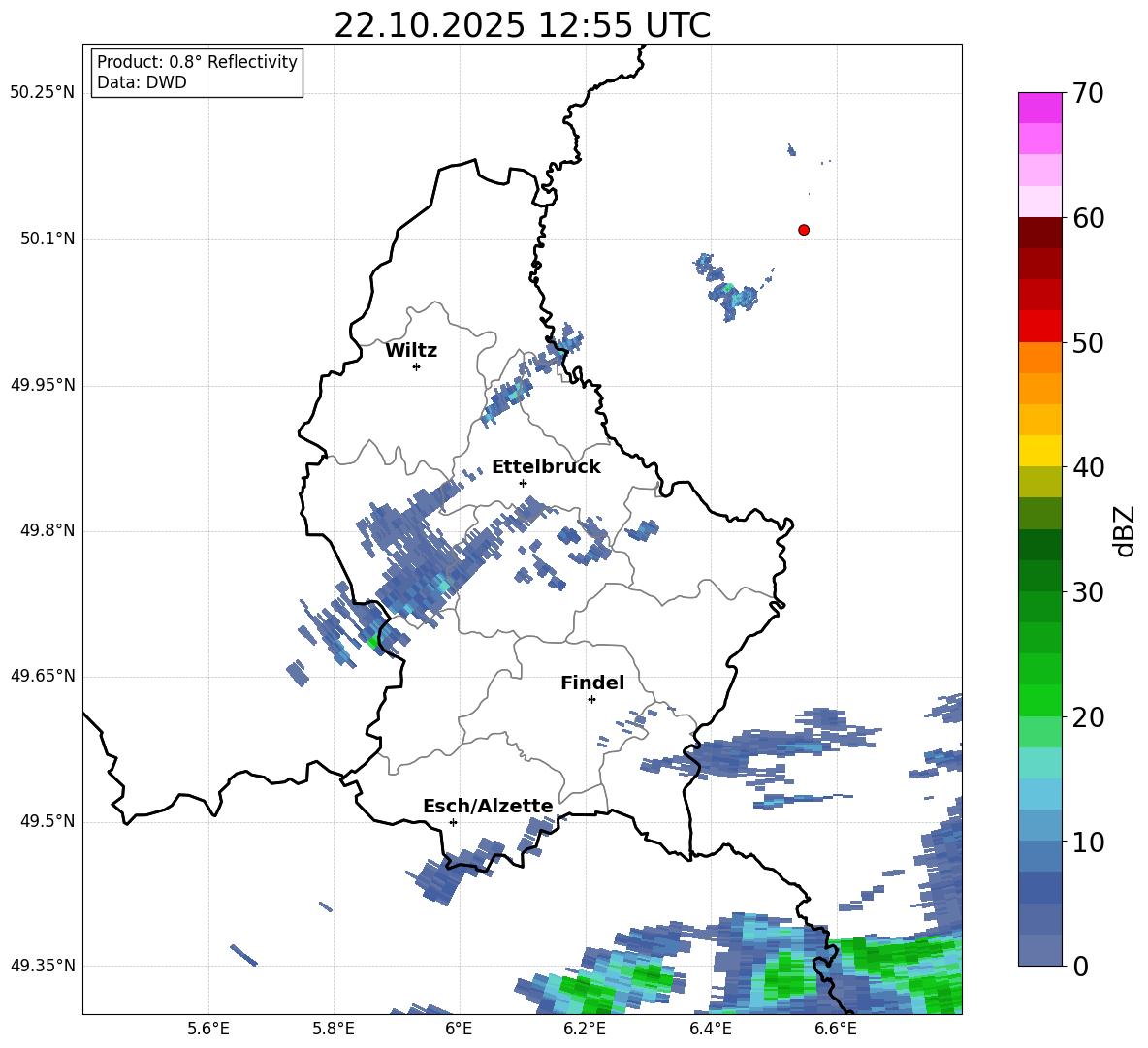Click the 6°E longitude label

pyautogui.click(x=459, y=1029)
